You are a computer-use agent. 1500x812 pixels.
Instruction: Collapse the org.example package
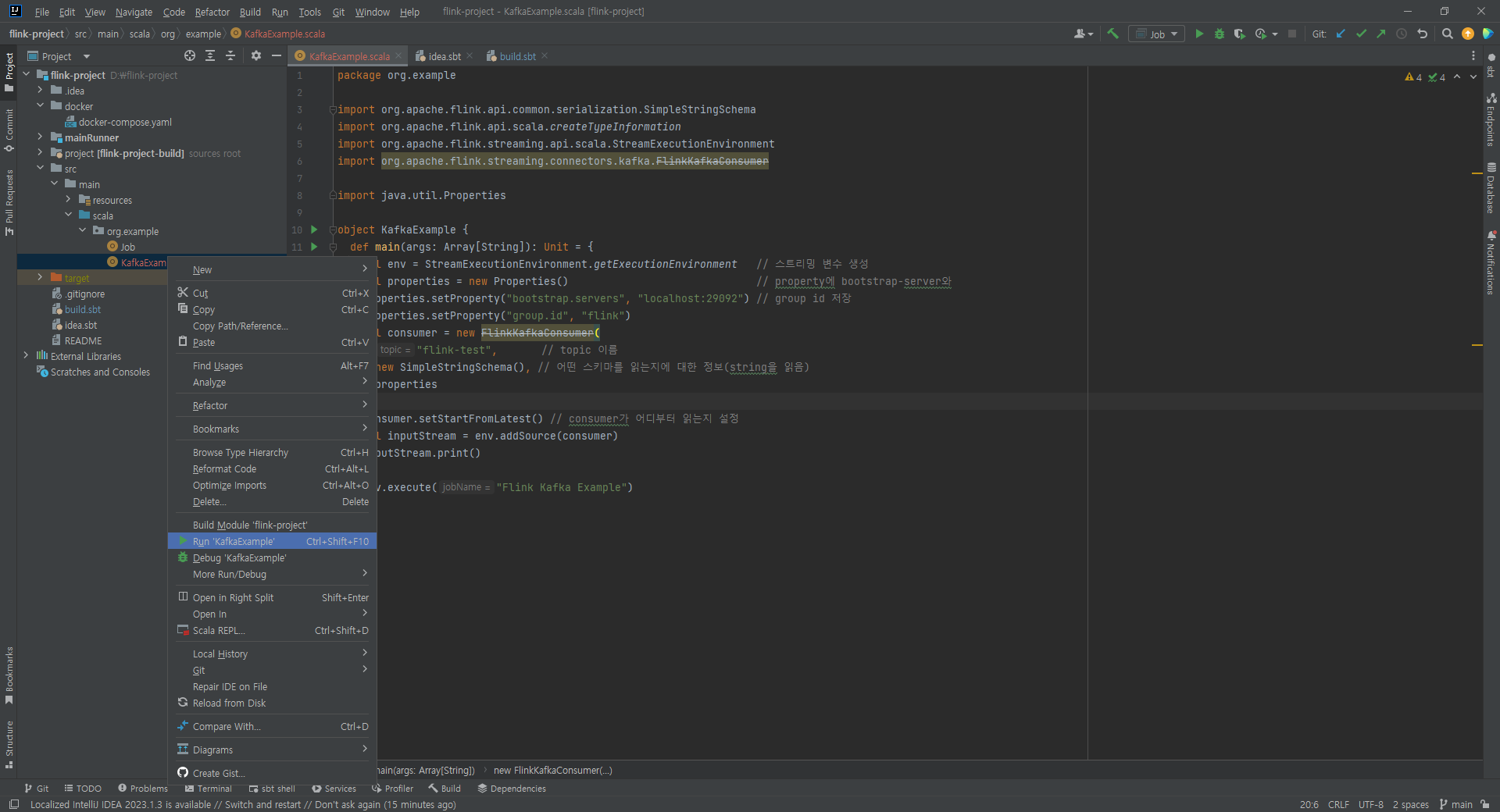pyautogui.click(x=83, y=230)
